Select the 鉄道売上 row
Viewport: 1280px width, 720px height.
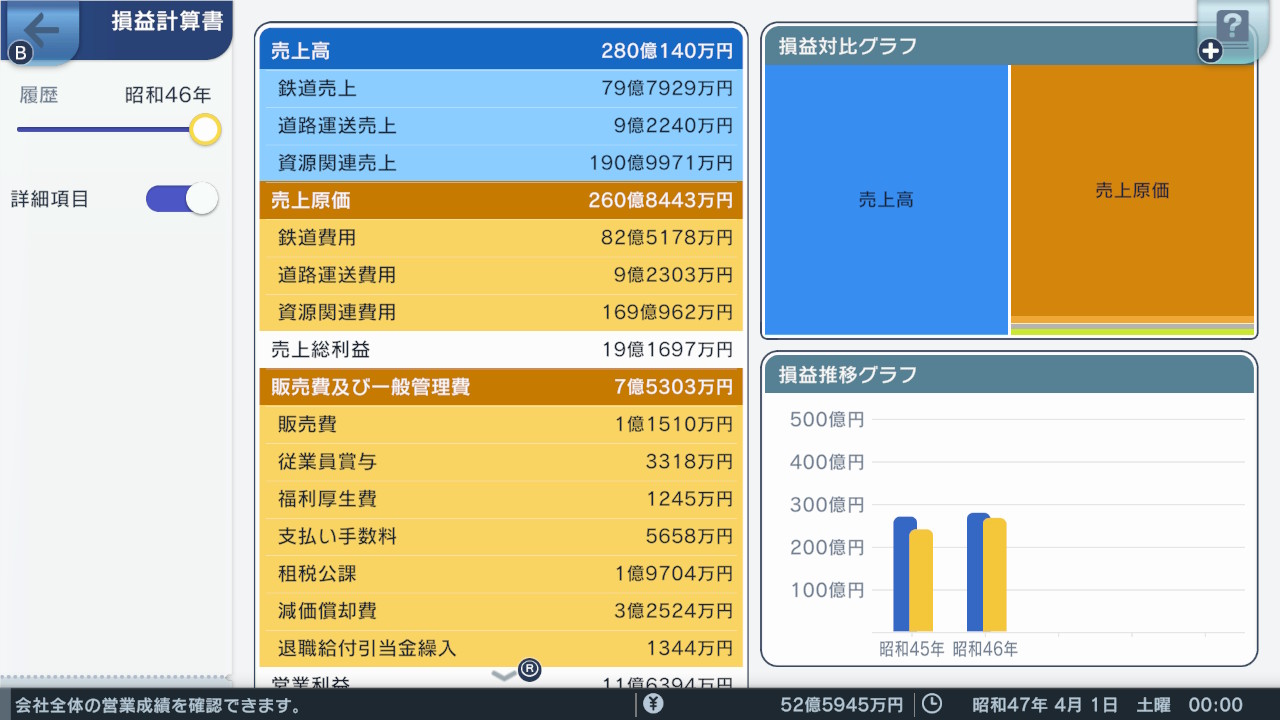(501, 88)
